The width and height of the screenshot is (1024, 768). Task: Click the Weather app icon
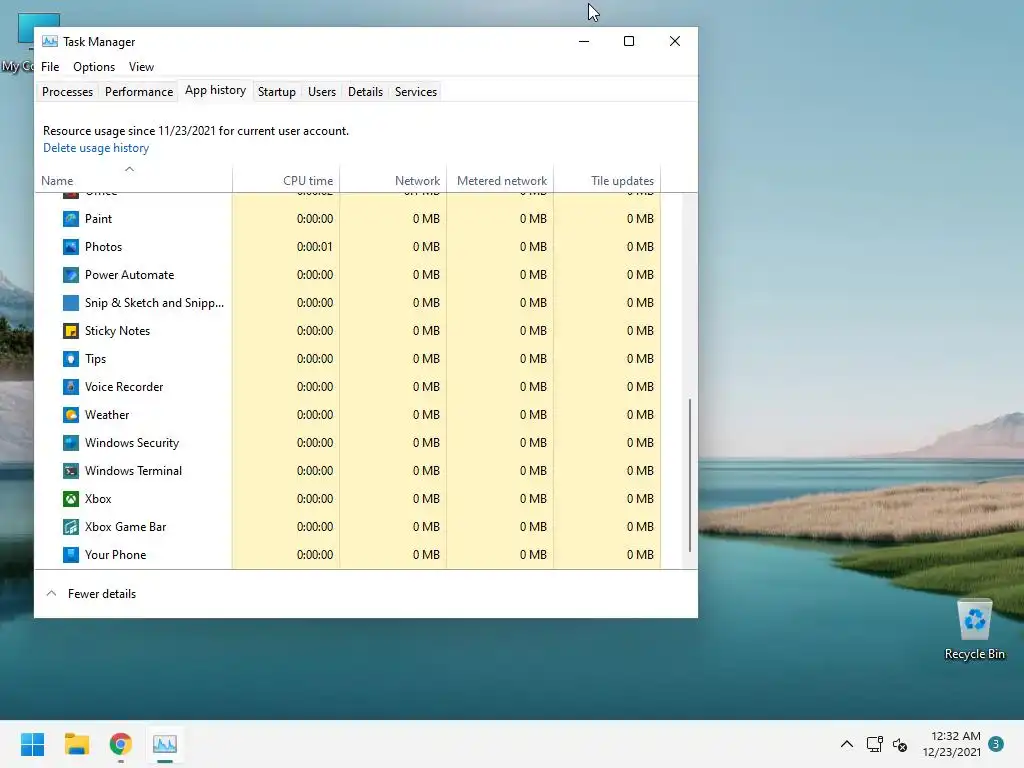pyautogui.click(x=71, y=415)
